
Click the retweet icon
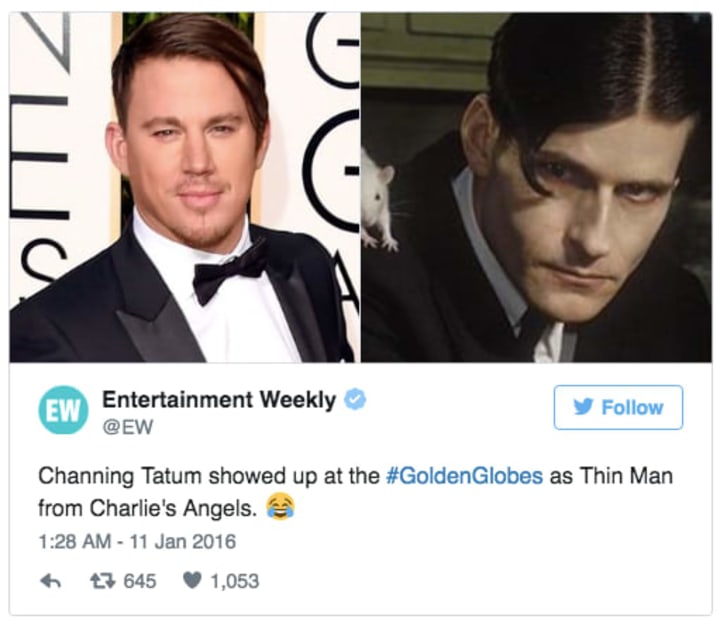[x=102, y=581]
